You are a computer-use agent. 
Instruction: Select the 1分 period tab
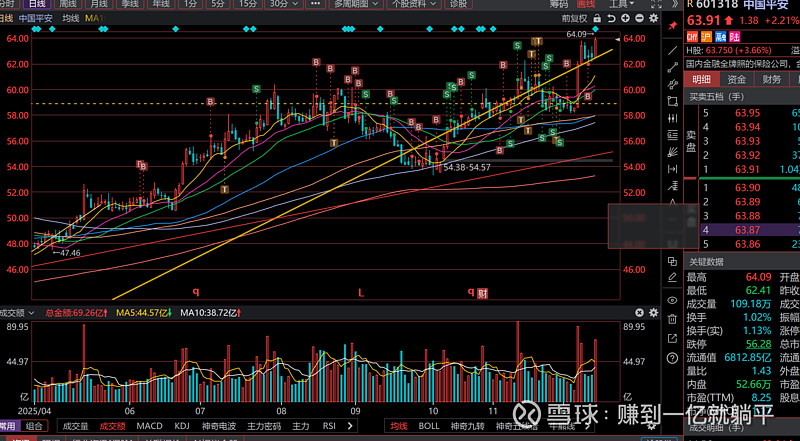190,4
